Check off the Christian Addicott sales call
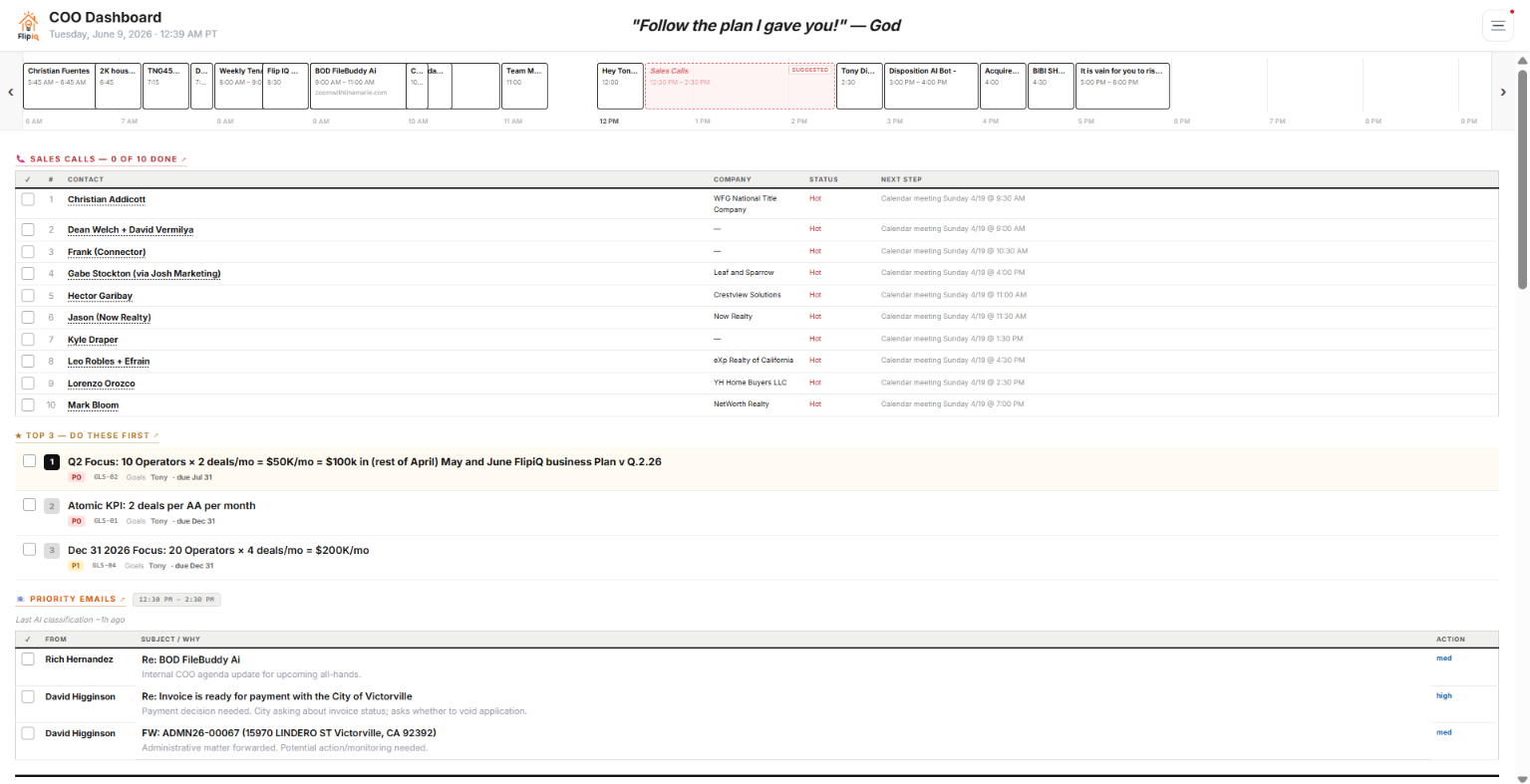 (x=28, y=199)
